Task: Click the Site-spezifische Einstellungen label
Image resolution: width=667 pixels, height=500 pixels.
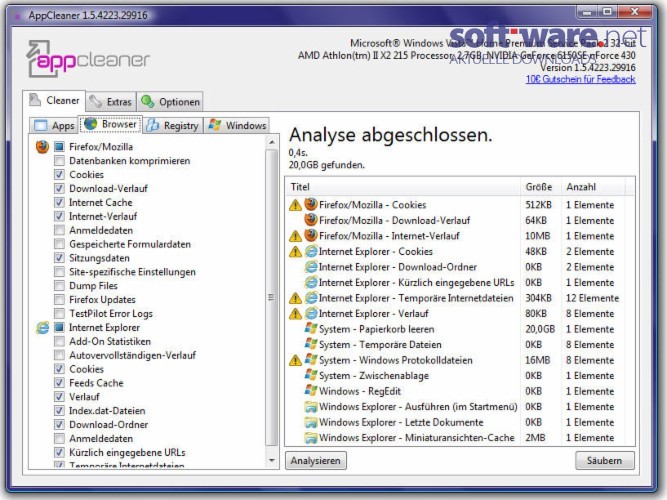Action: (133, 272)
